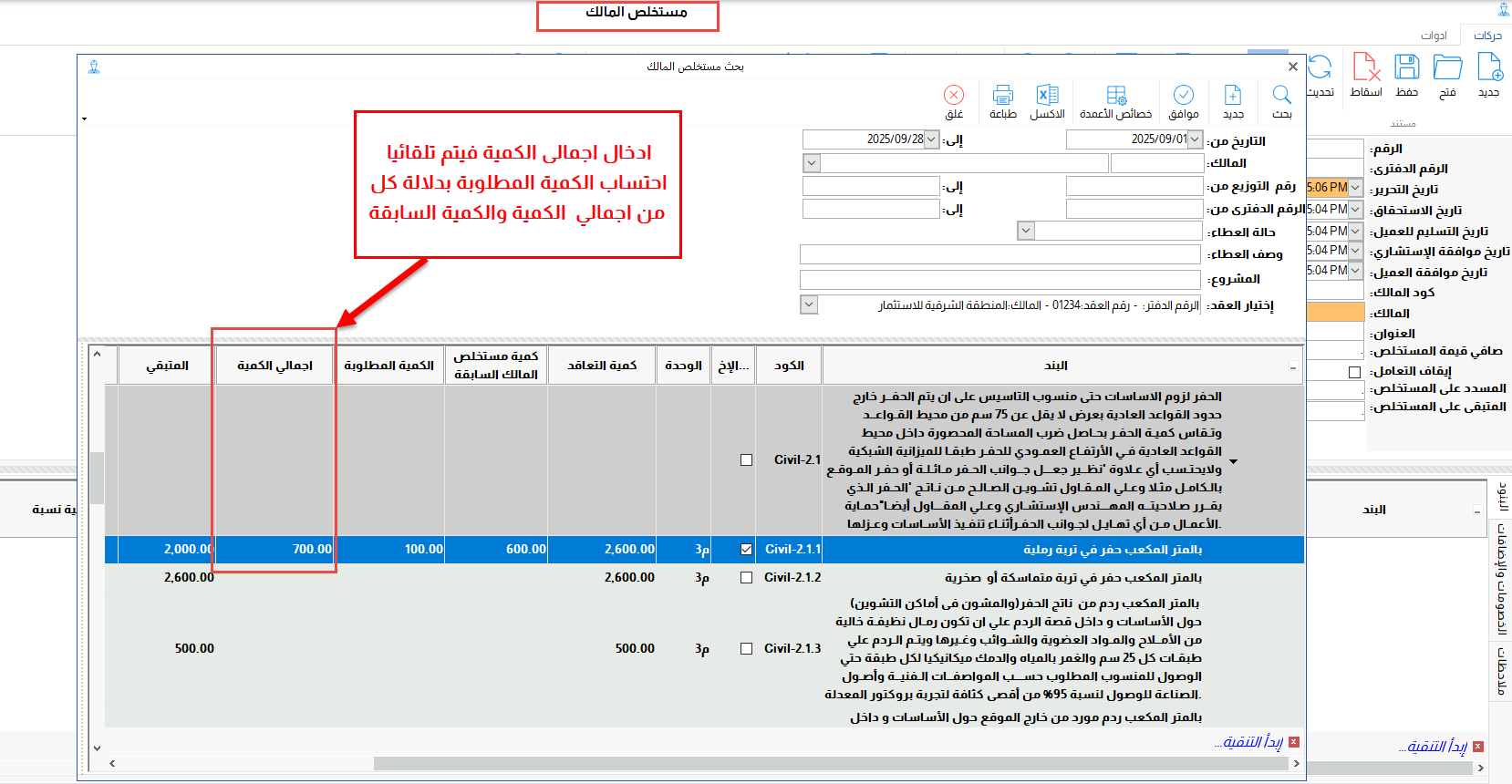
Task: Click the إبدأ التنقية link inside the search dialog
Action: click(1248, 743)
